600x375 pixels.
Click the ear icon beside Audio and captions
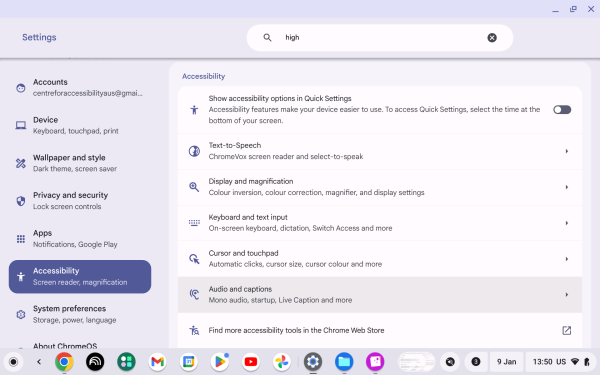(x=194, y=294)
